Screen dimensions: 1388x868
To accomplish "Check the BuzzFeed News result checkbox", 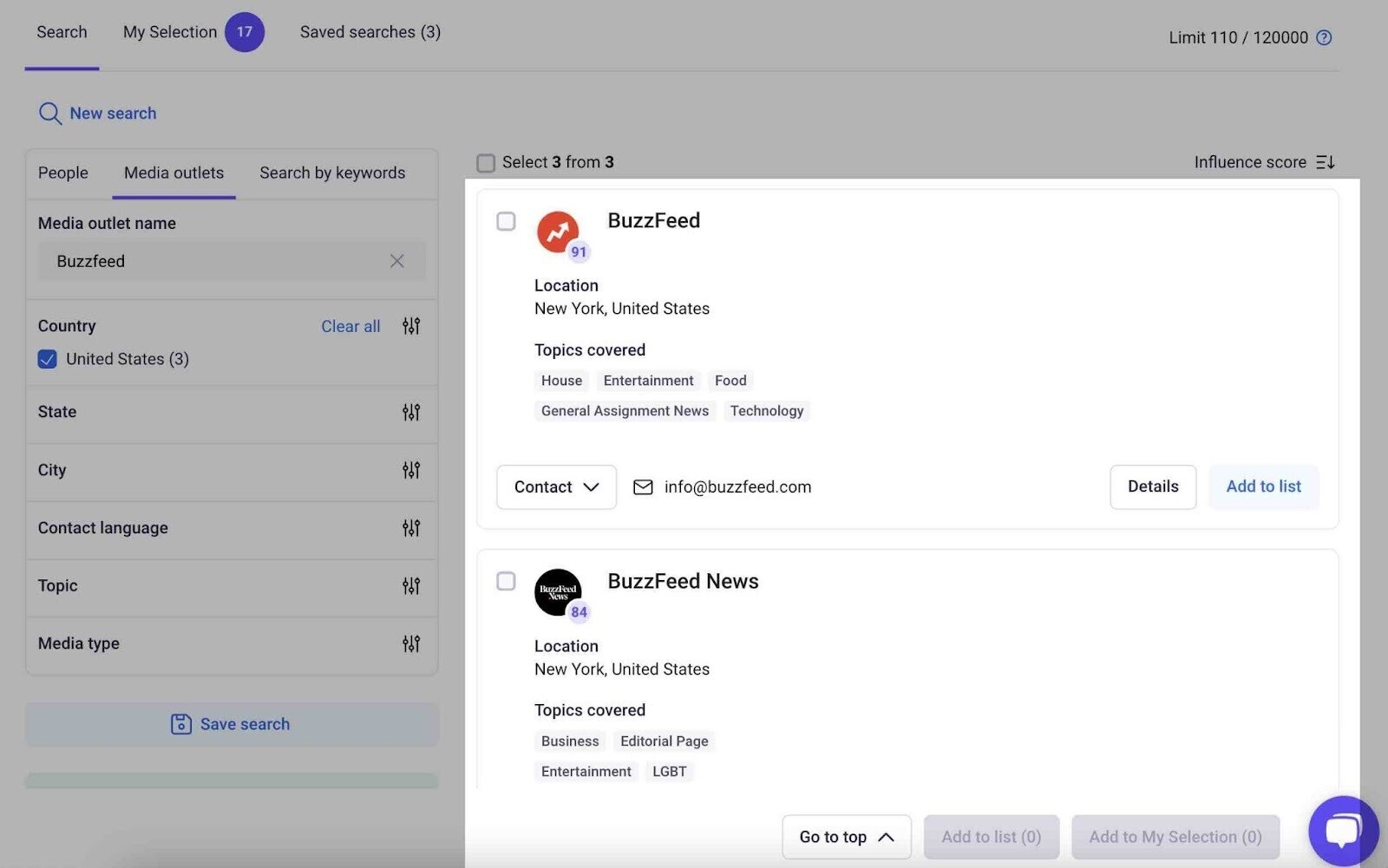I will [x=506, y=581].
